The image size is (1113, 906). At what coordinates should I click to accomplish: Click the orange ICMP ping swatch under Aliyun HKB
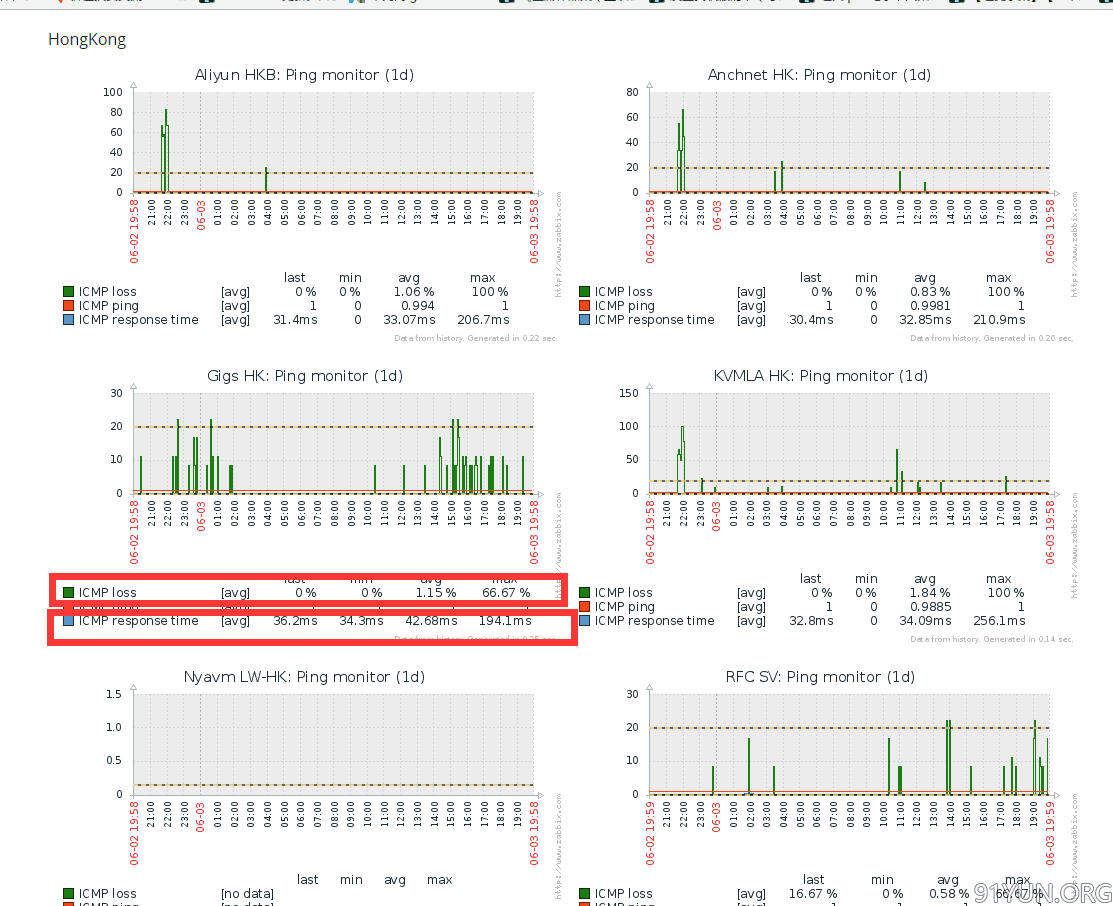68,306
